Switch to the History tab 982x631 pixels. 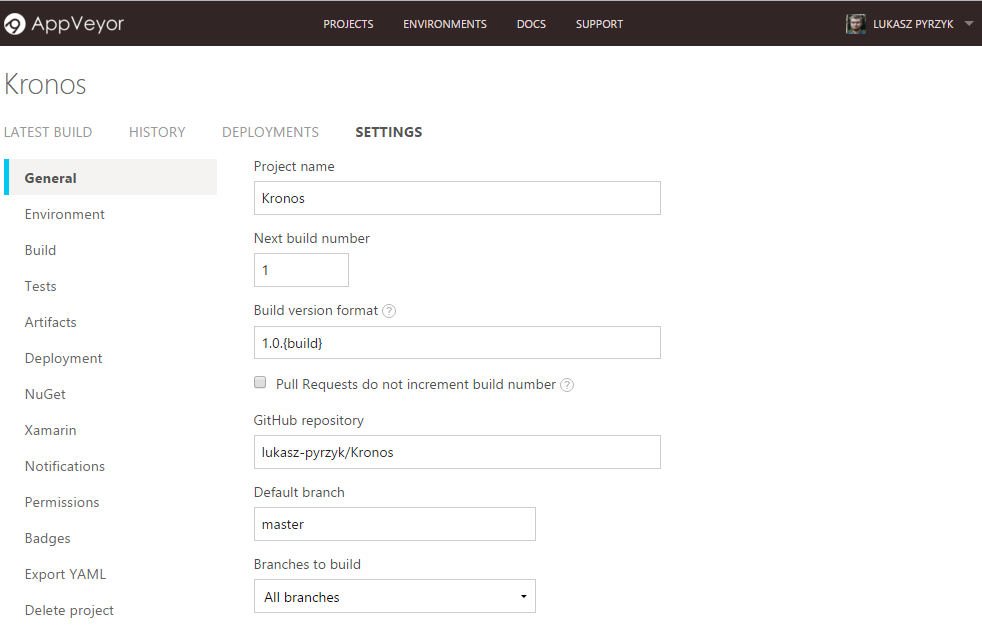pyautogui.click(x=157, y=132)
